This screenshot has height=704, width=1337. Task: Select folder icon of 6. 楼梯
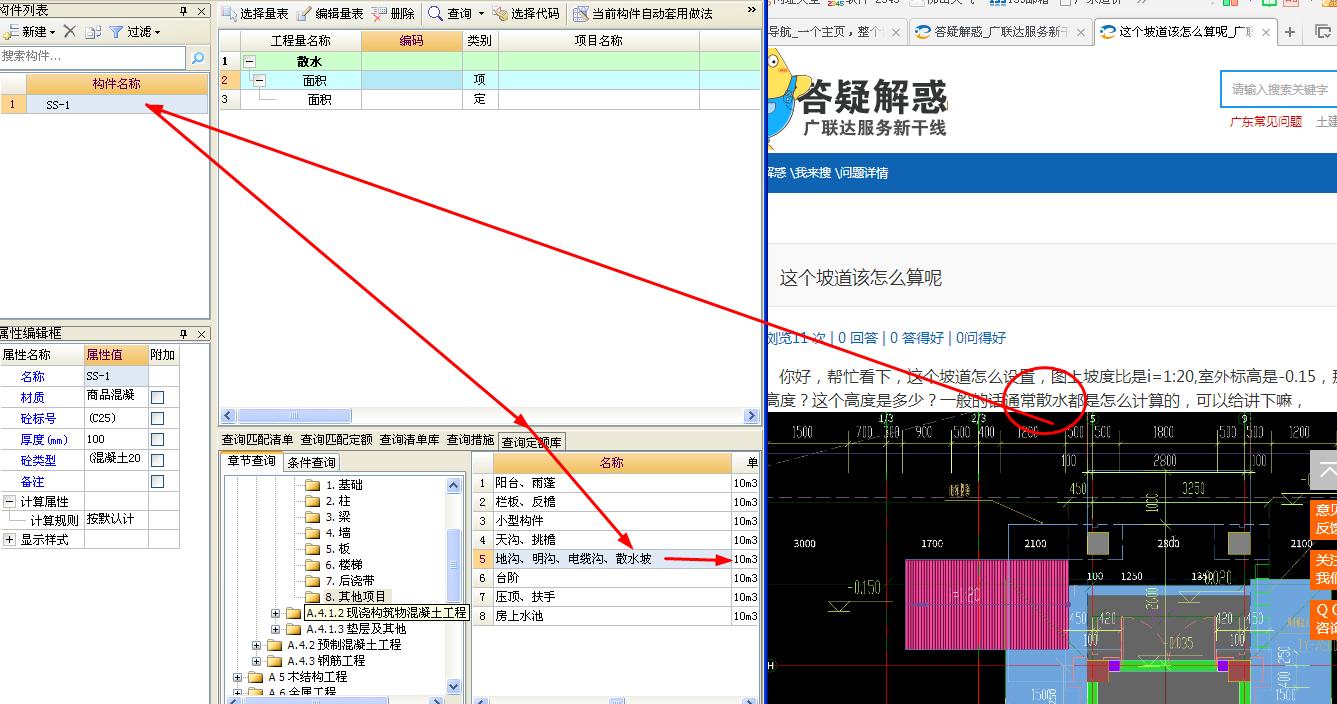(x=312, y=565)
